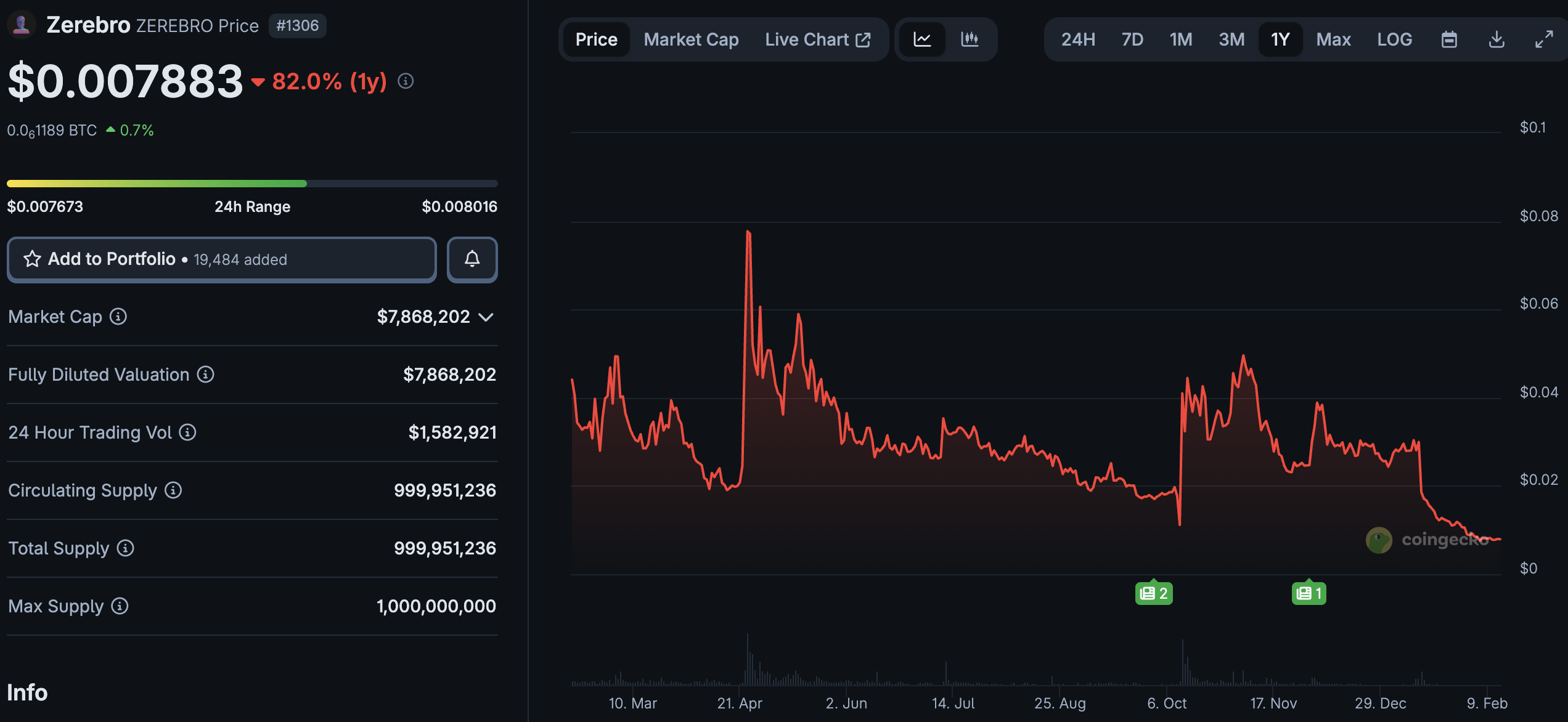Click the #1306 rank badge
Screen dimensions: 1568x722
[x=297, y=26]
